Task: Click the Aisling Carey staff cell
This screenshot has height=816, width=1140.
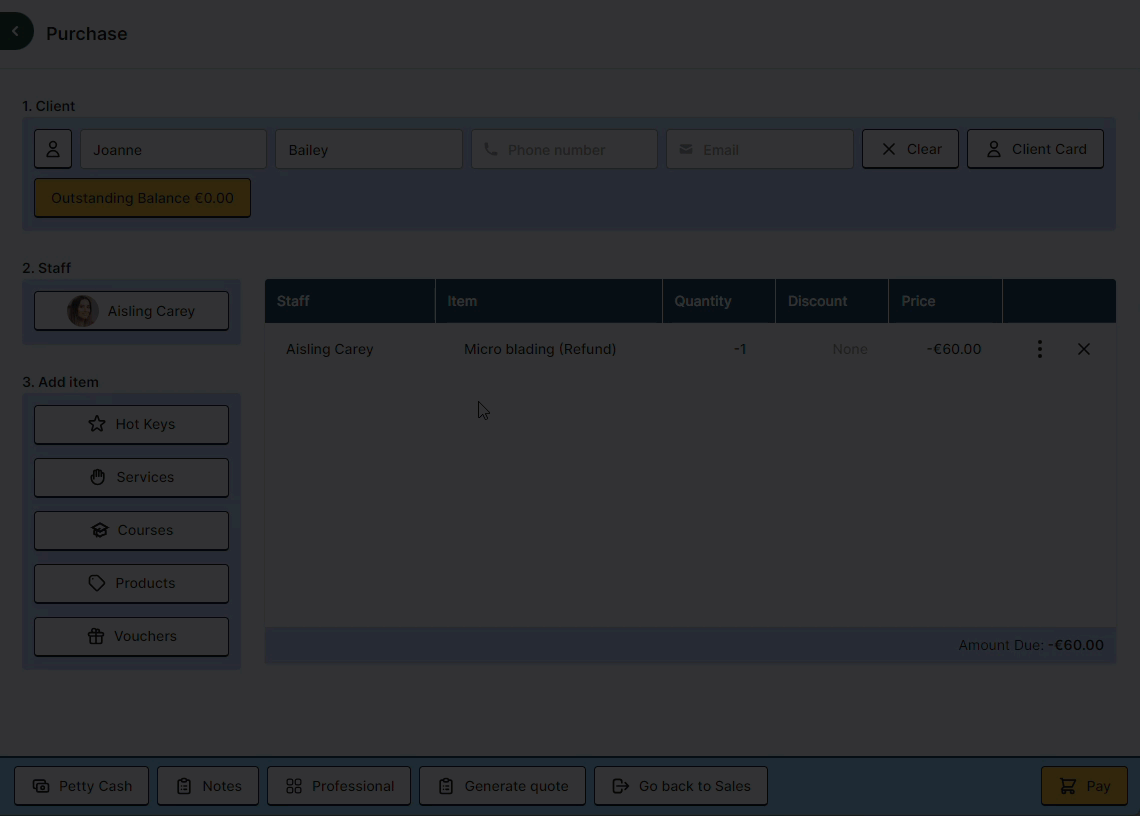Action: coord(329,349)
